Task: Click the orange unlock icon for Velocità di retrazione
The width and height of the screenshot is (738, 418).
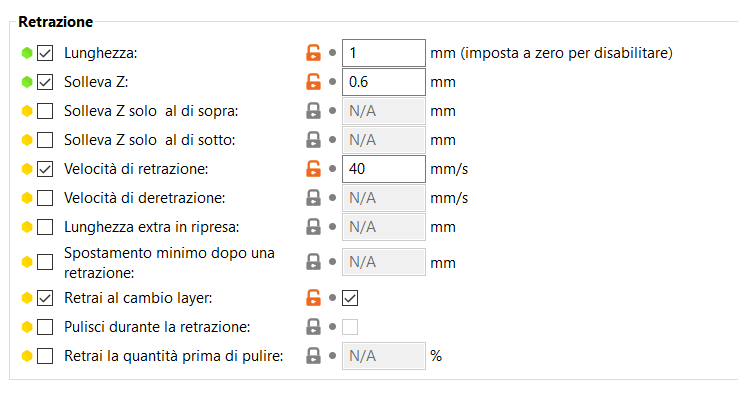Action: 313,169
